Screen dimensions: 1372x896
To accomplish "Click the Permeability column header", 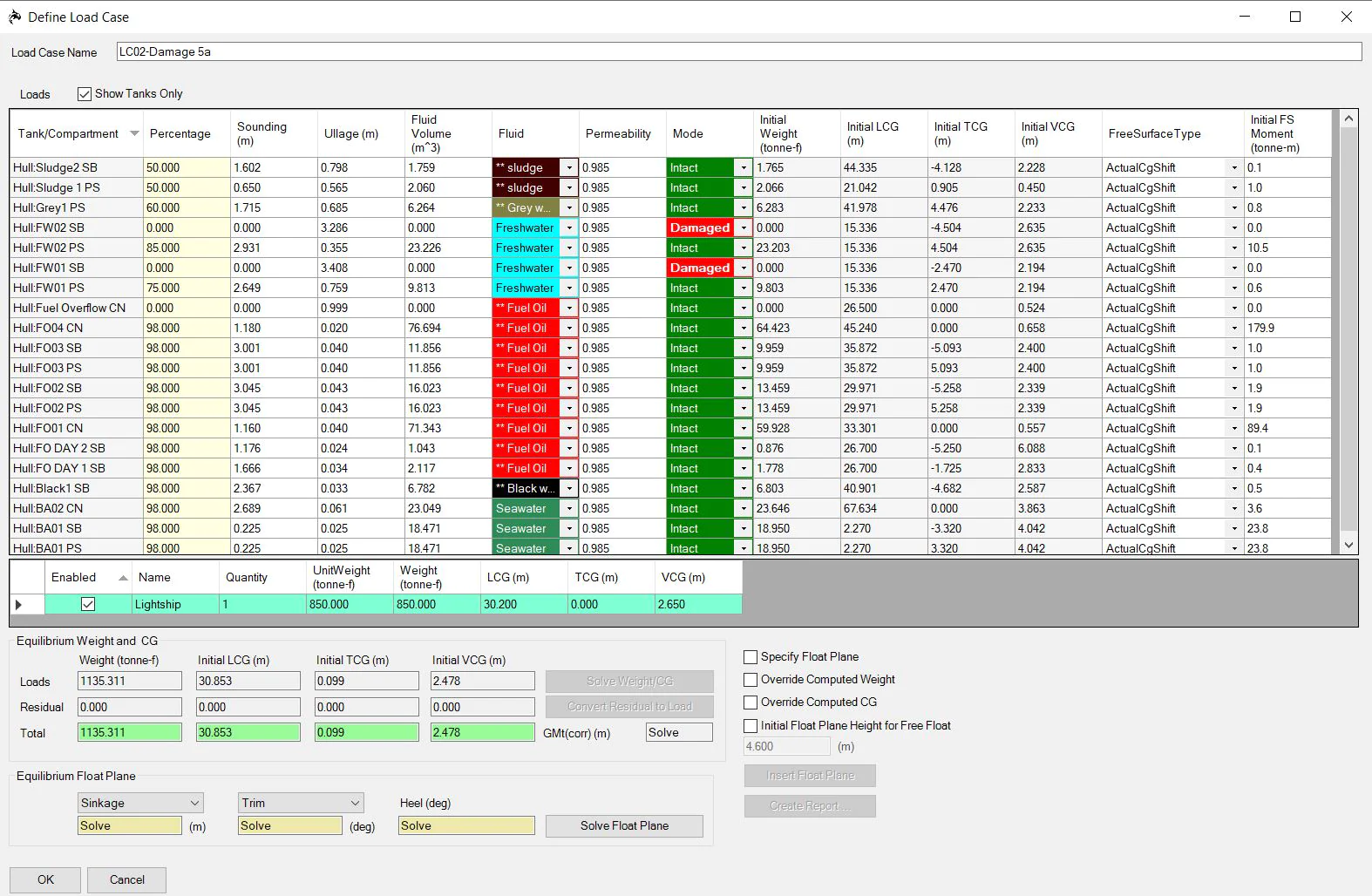I will coord(622,133).
